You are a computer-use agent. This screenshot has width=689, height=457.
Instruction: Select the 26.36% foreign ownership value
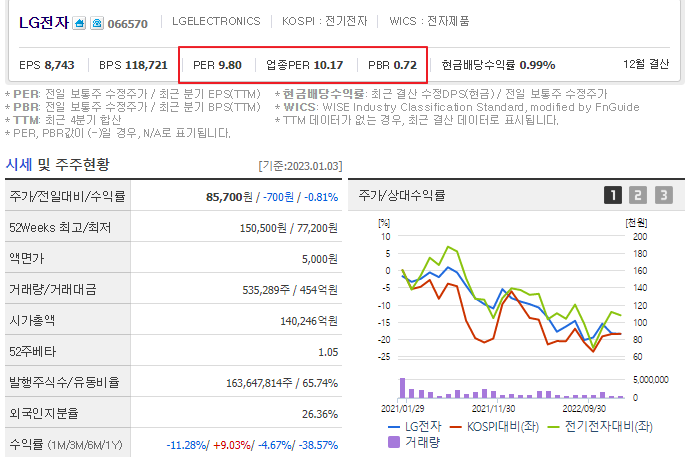point(320,414)
